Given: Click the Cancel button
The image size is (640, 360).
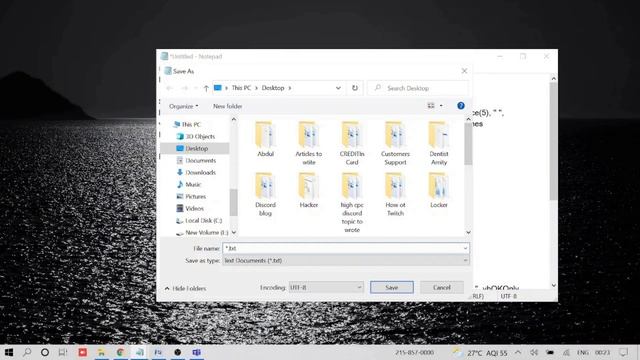Looking at the screenshot, I should (x=442, y=287).
